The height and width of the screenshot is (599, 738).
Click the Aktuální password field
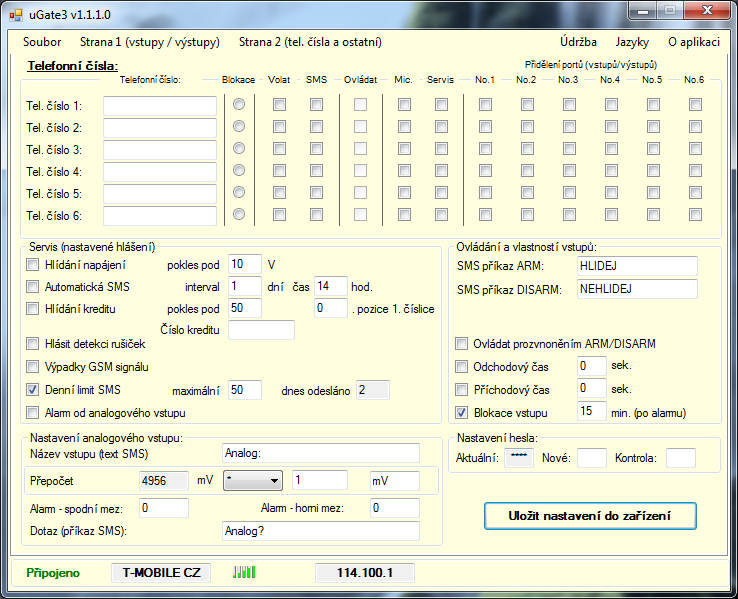pos(519,458)
